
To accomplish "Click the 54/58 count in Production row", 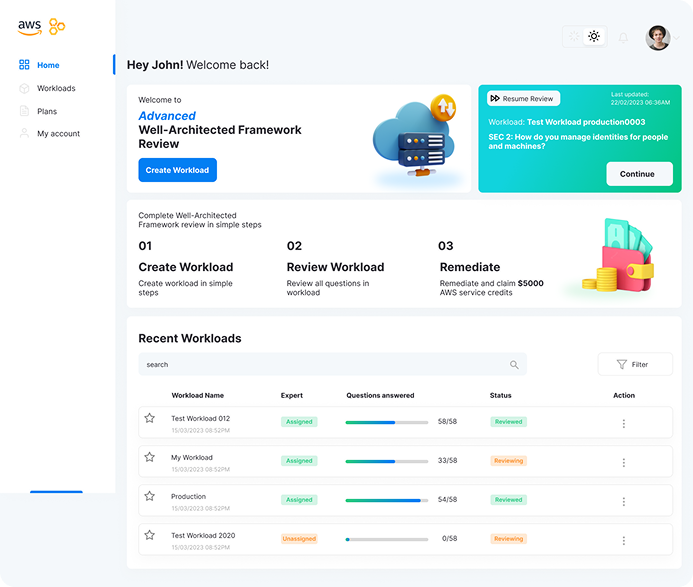I will [x=447, y=499].
